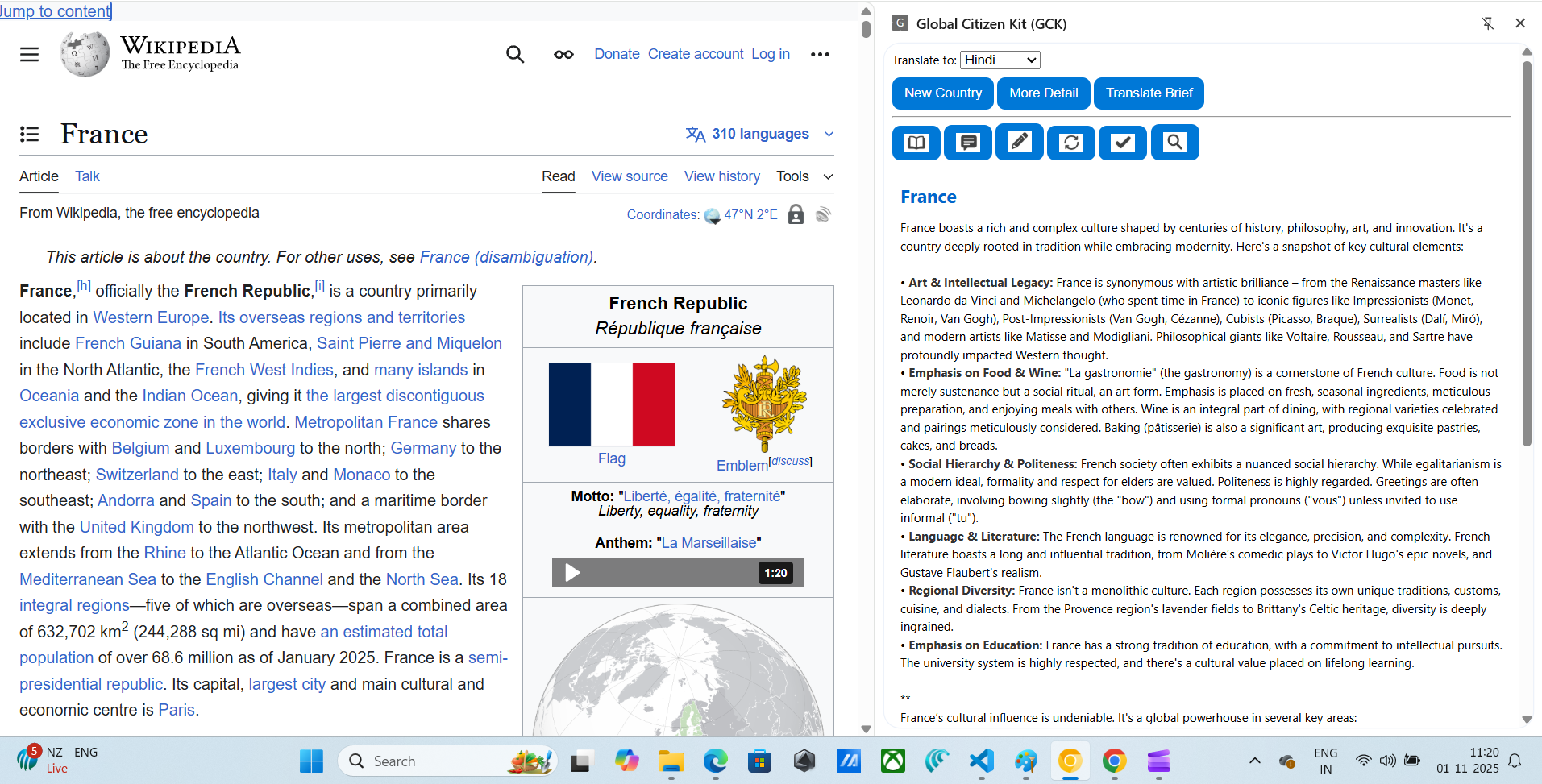The width and height of the screenshot is (1542, 784).
Task: Open the Paint app from the taskbar
Action: point(1025,761)
